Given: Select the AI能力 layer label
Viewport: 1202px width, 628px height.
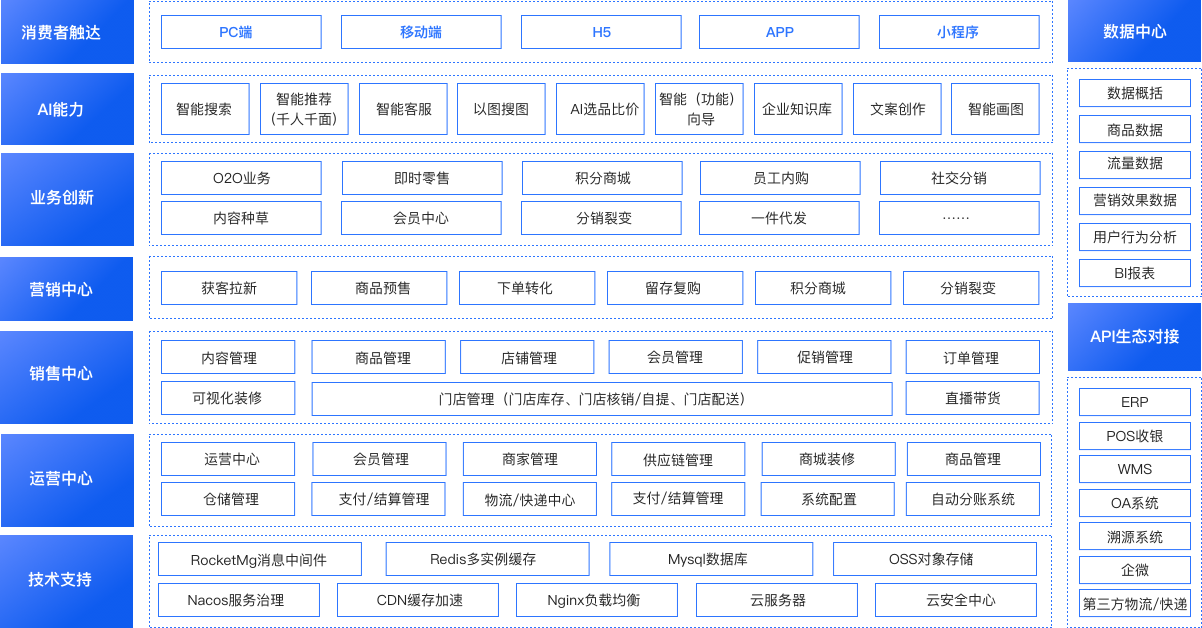Looking at the screenshot, I should pyautogui.click(x=67, y=109).
